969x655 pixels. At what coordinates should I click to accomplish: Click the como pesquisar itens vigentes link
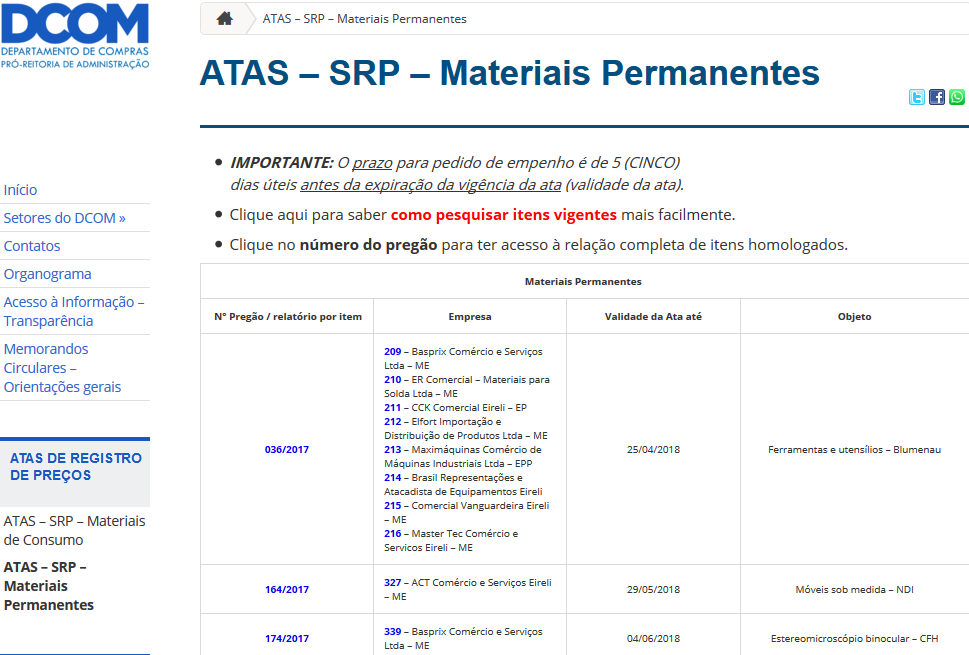tap(503, 215)
